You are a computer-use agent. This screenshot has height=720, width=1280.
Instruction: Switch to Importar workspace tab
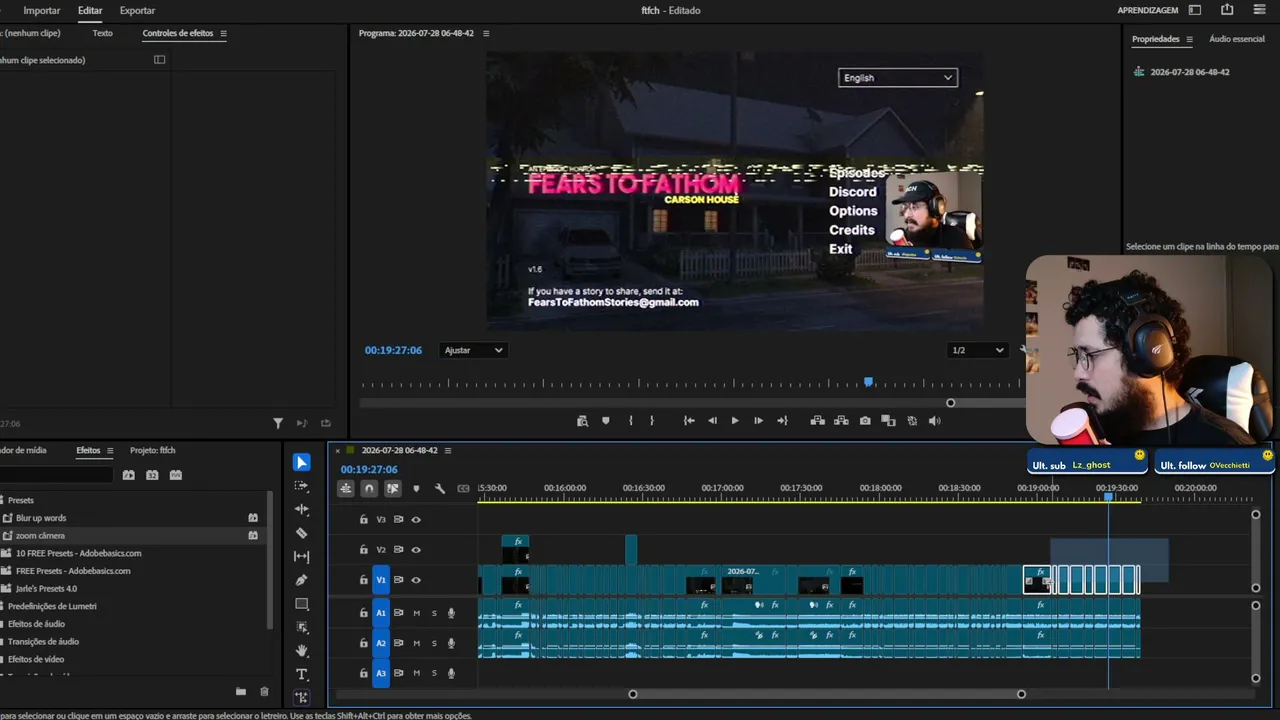point(42,10)
